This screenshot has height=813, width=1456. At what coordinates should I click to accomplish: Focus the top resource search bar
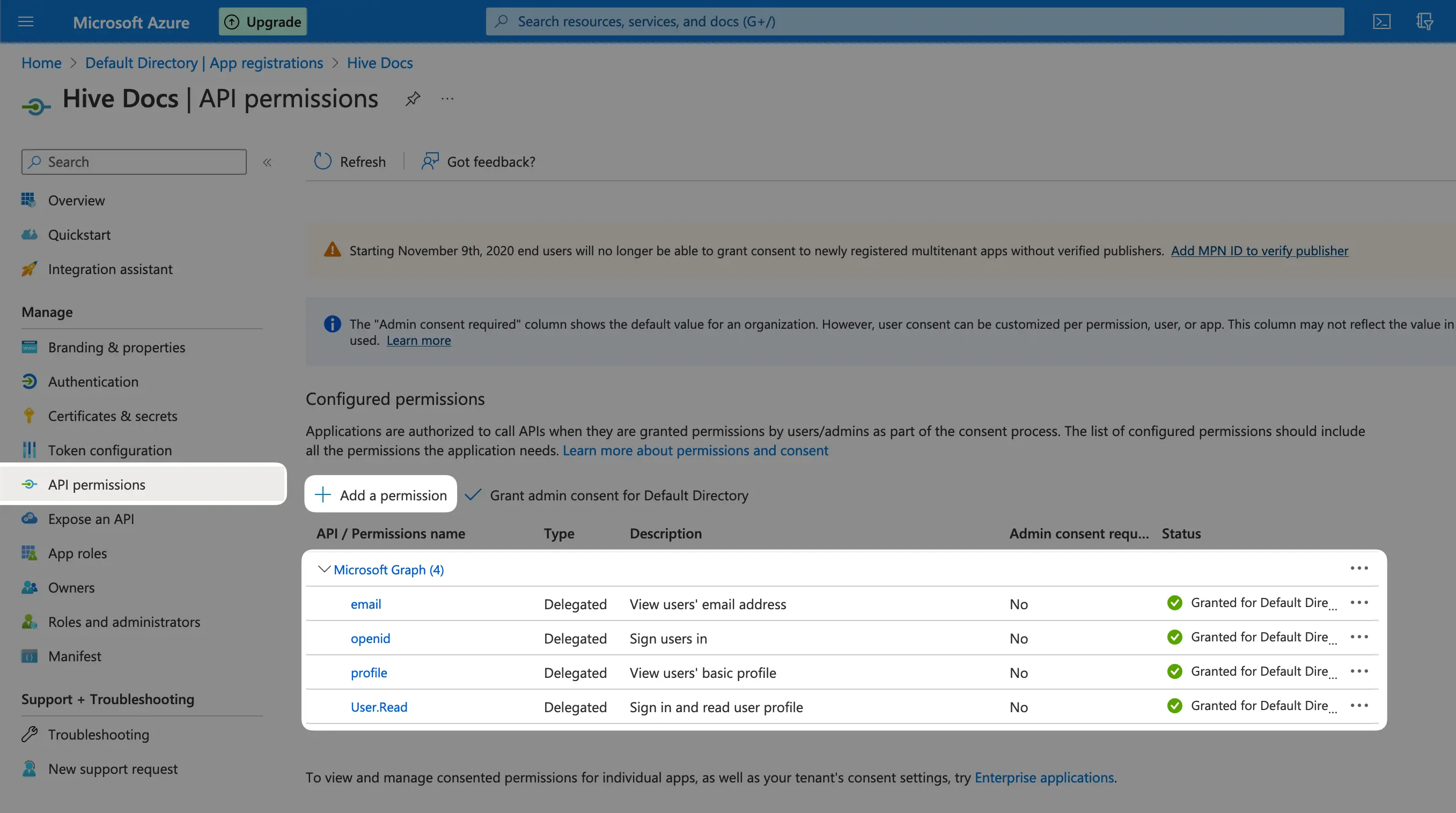(x=915, y=21)
